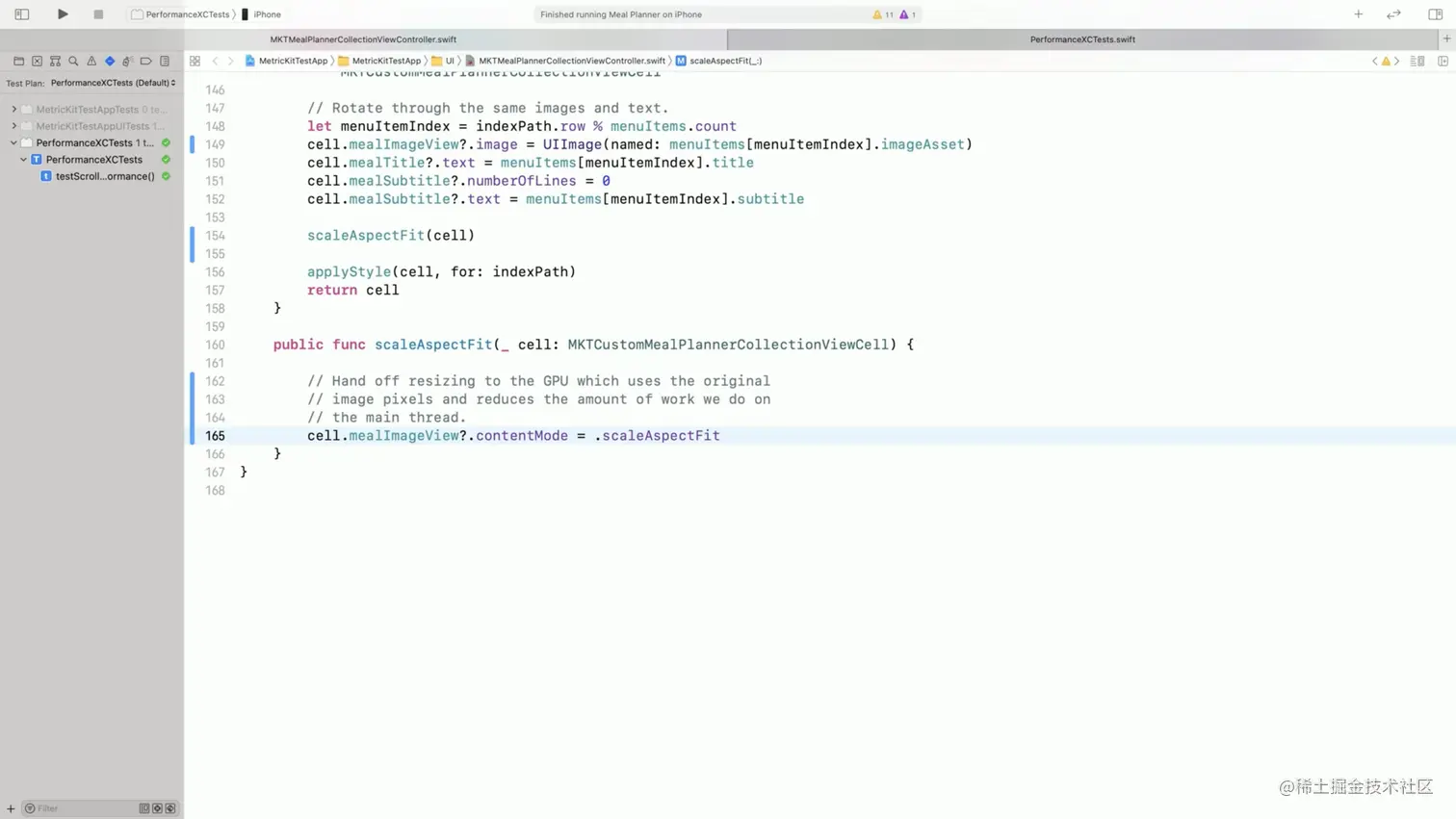The height and width of the screenshot is (819, 1456).
Task: Go back in editor history
Action: pos(215,61)
